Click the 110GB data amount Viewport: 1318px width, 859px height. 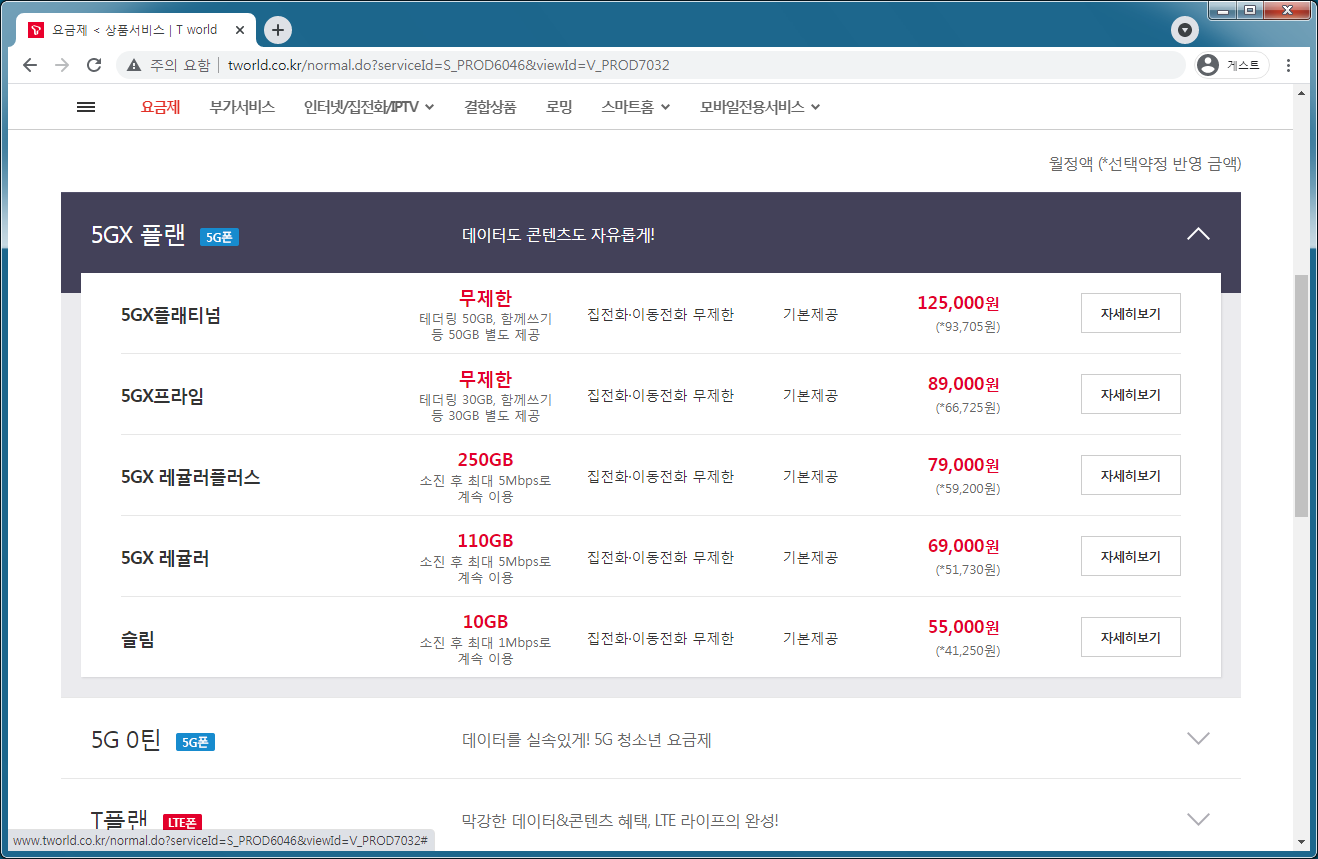pyautogui.click(x=485, y=541)
